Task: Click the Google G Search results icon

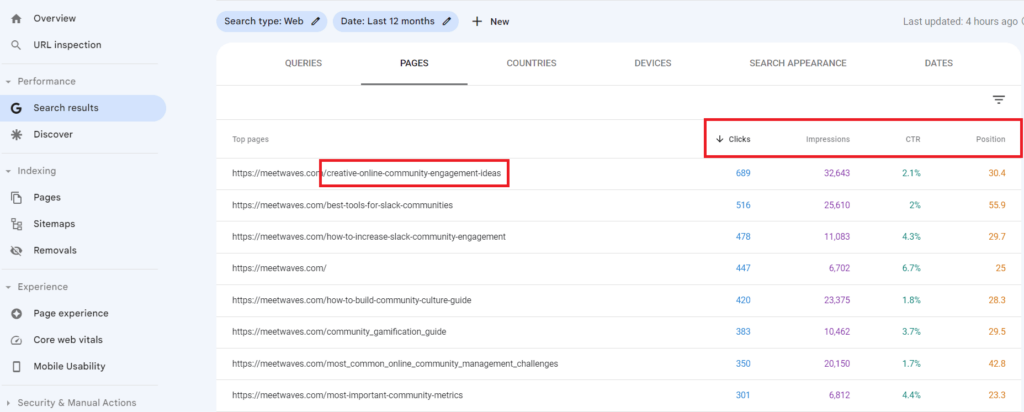Action: click(x=17, y=108)
